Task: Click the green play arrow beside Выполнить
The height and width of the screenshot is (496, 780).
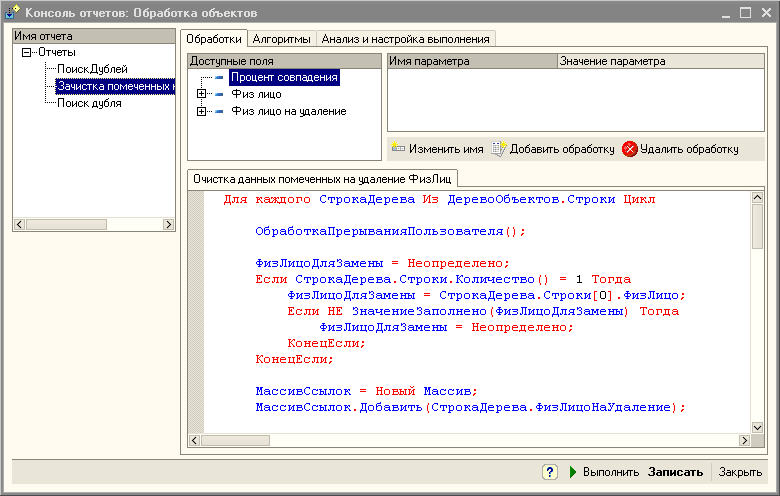Action: coord(573,472)
